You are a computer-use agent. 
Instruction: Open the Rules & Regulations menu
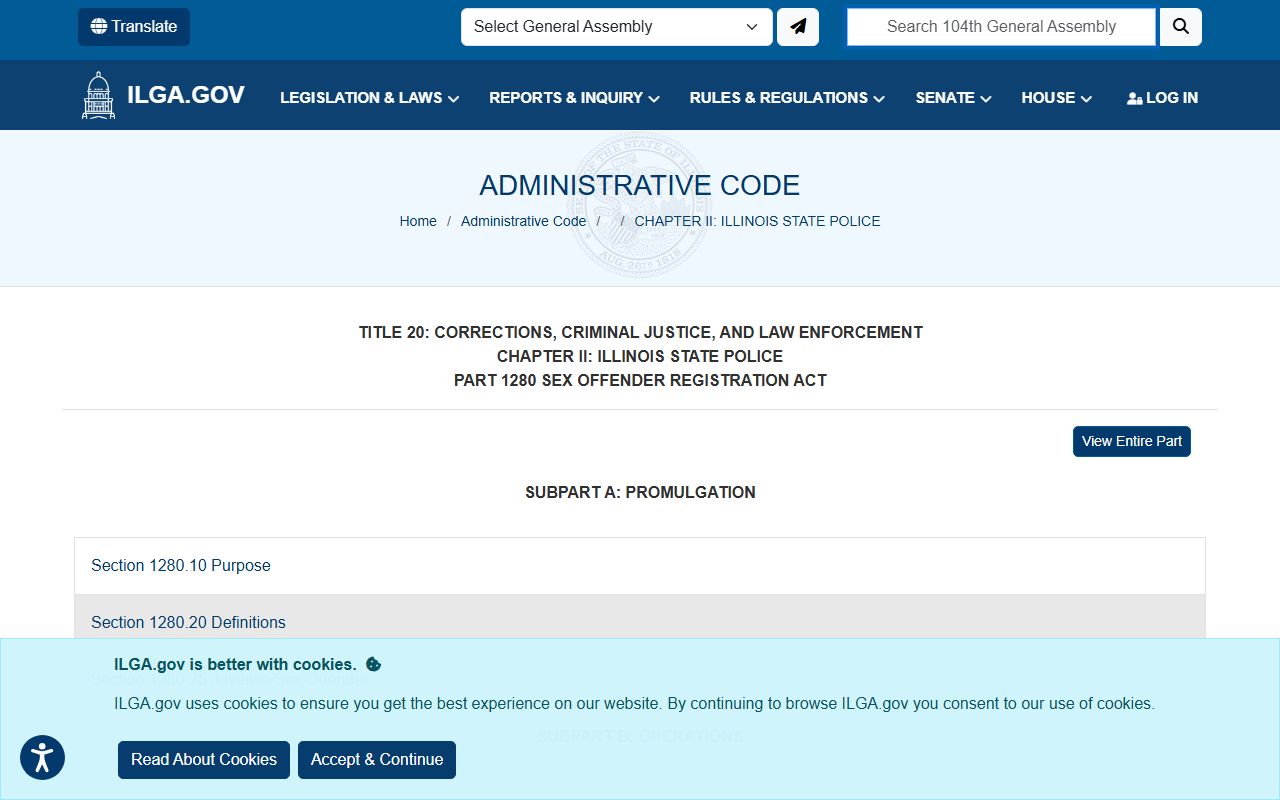click(x=787, y=98)
